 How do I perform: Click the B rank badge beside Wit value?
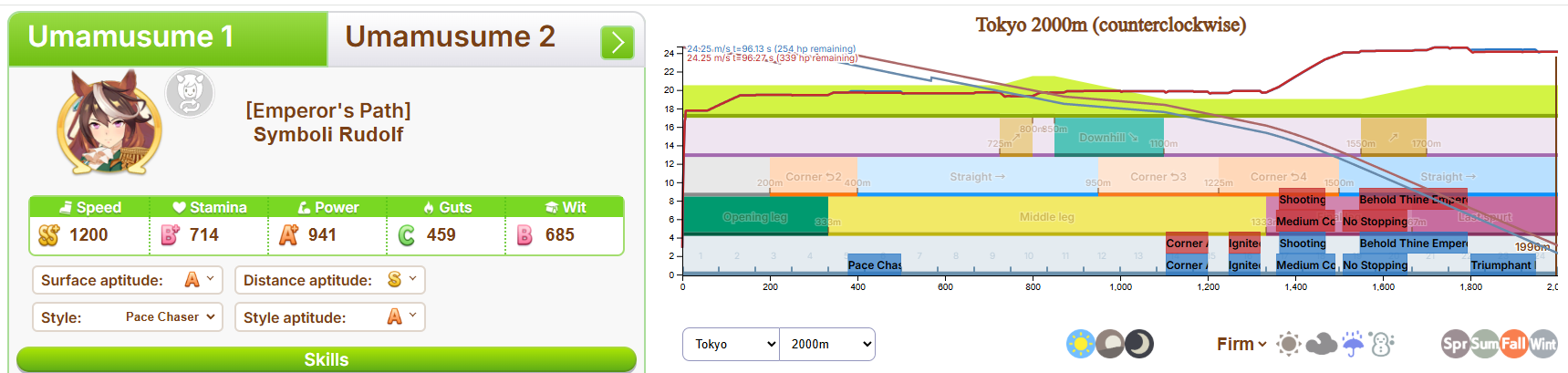point(524,235)
